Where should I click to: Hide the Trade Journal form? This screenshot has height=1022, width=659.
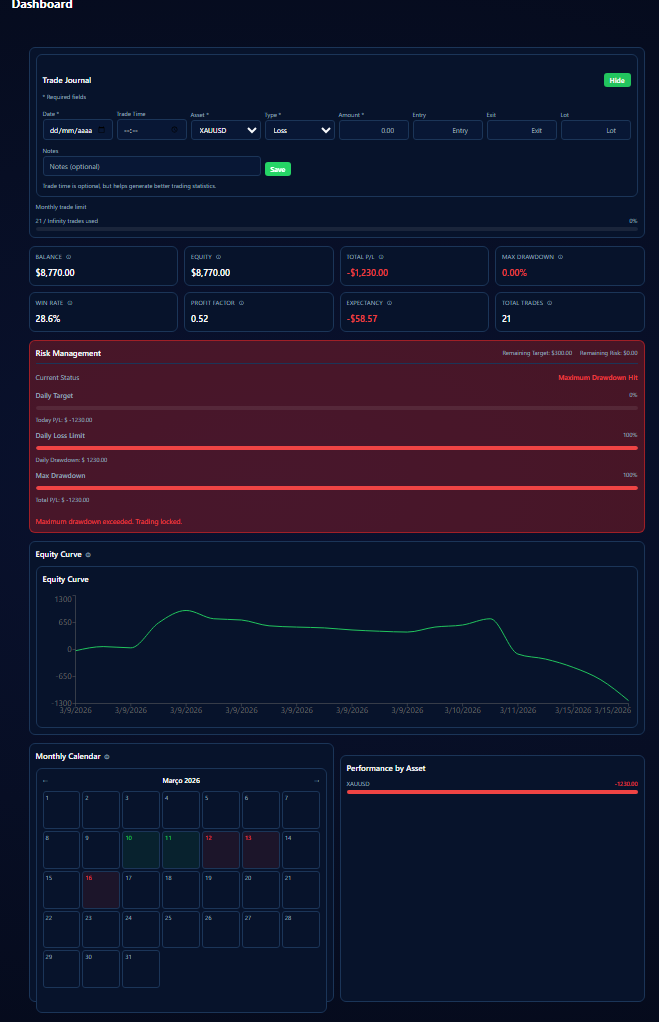click(x=617, y=80)
